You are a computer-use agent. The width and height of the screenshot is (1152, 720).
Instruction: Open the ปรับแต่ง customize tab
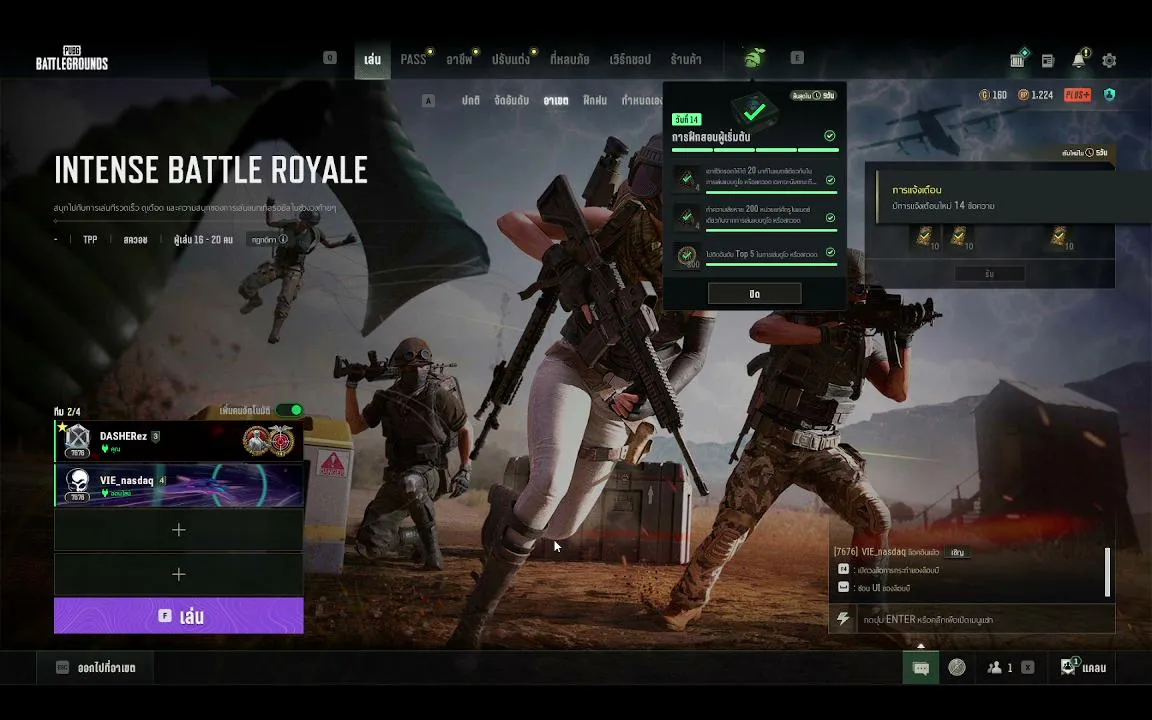[511, 60]
